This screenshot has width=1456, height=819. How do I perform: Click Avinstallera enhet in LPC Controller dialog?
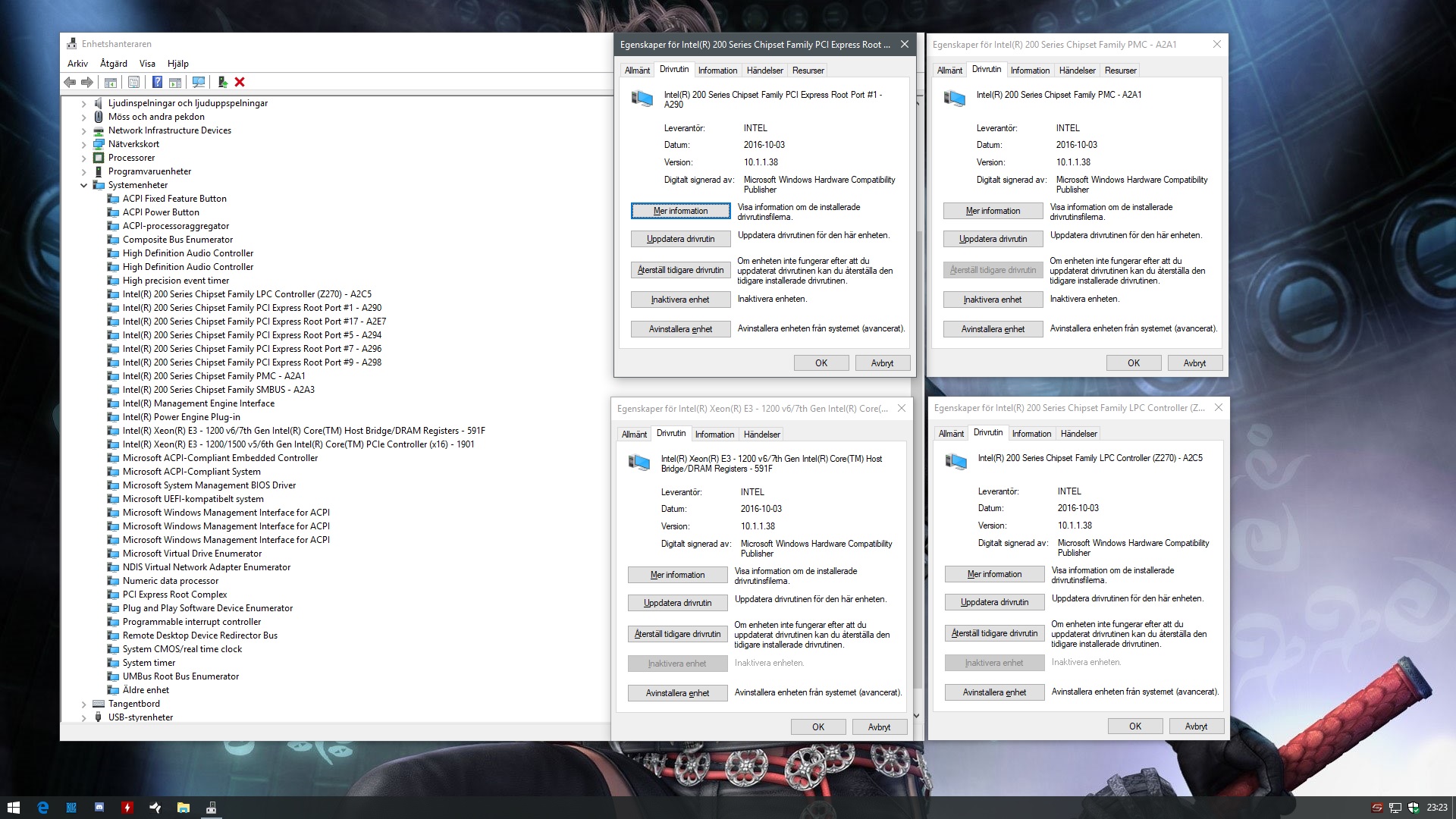994,692
